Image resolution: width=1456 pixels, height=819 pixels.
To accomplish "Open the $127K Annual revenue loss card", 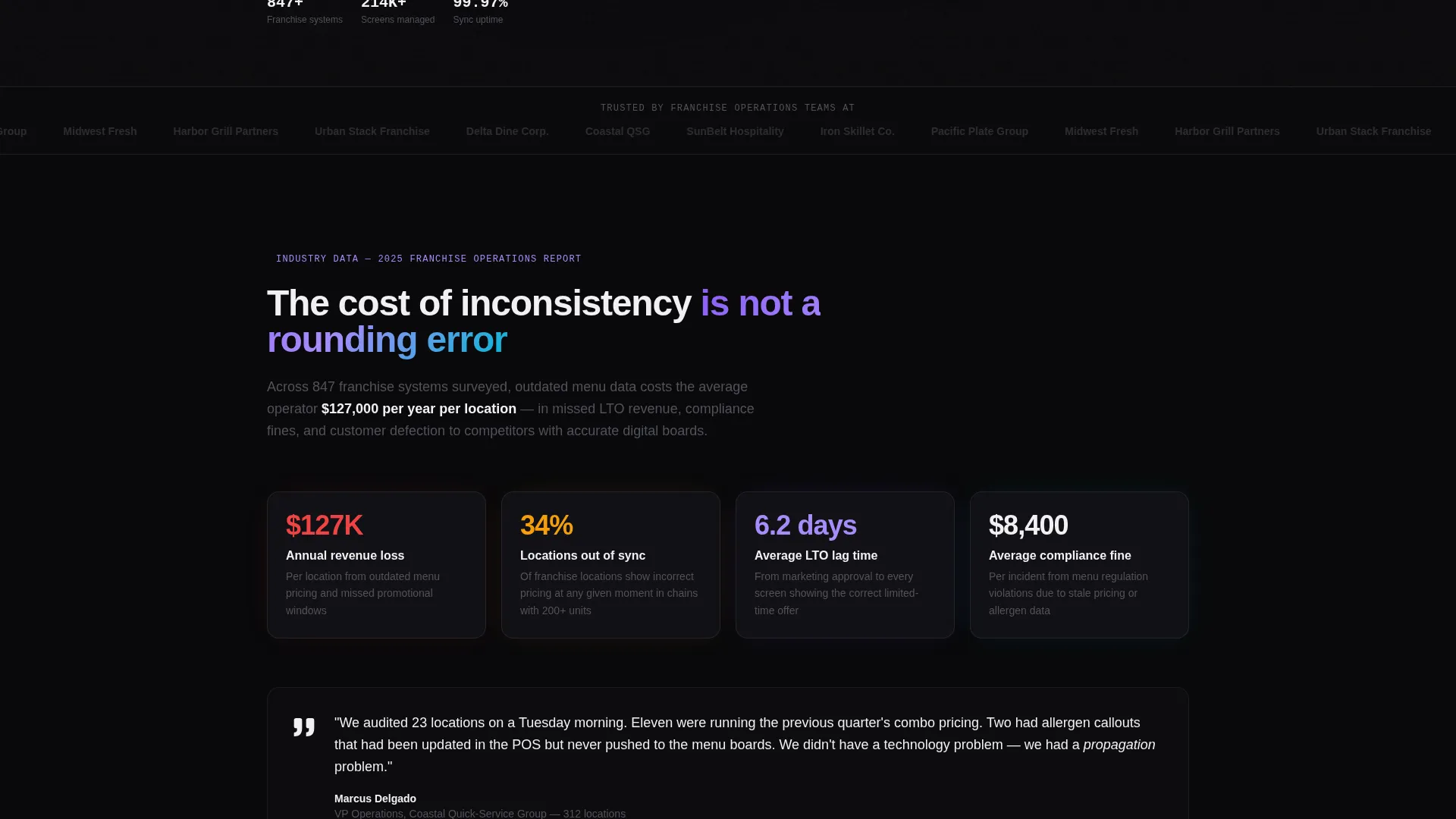I will point(376,565).
